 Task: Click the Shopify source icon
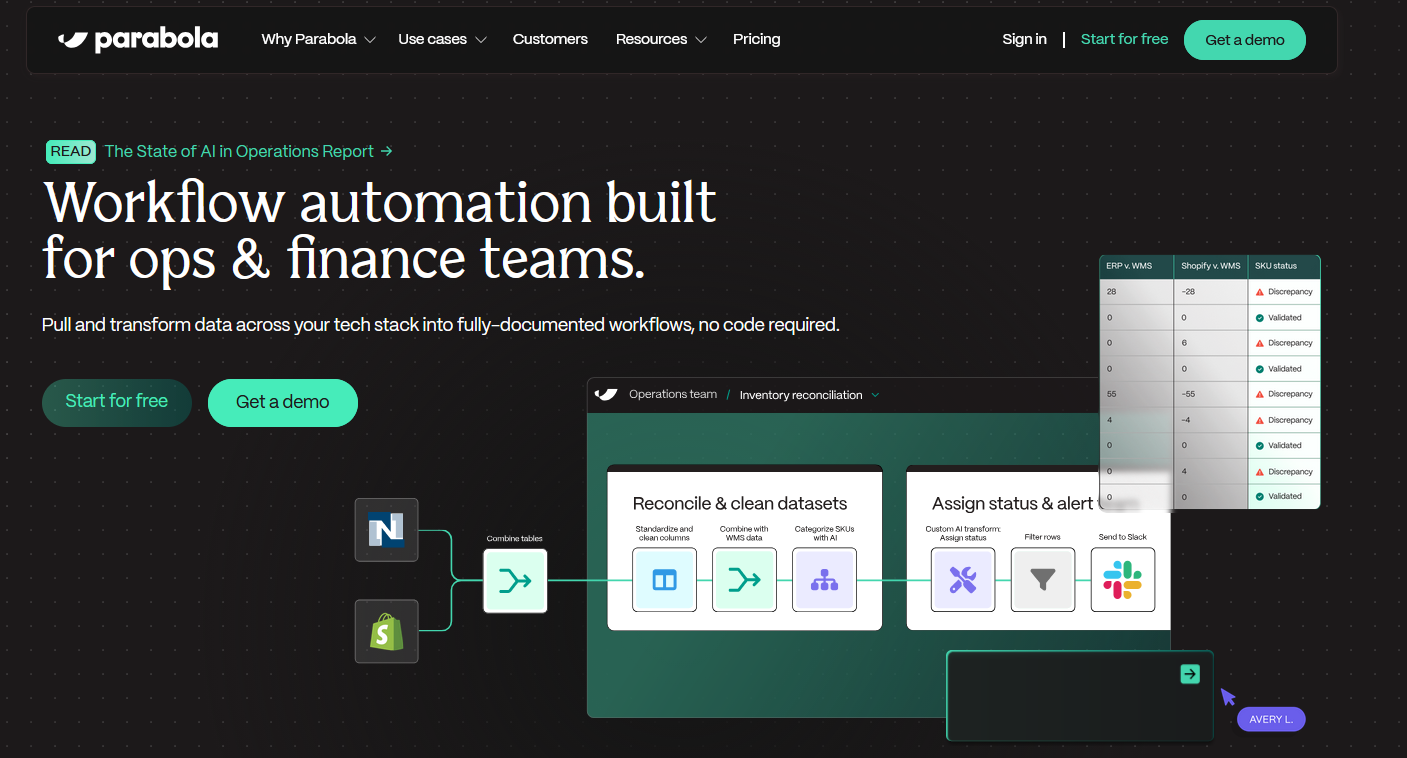[x=386, y=631]
